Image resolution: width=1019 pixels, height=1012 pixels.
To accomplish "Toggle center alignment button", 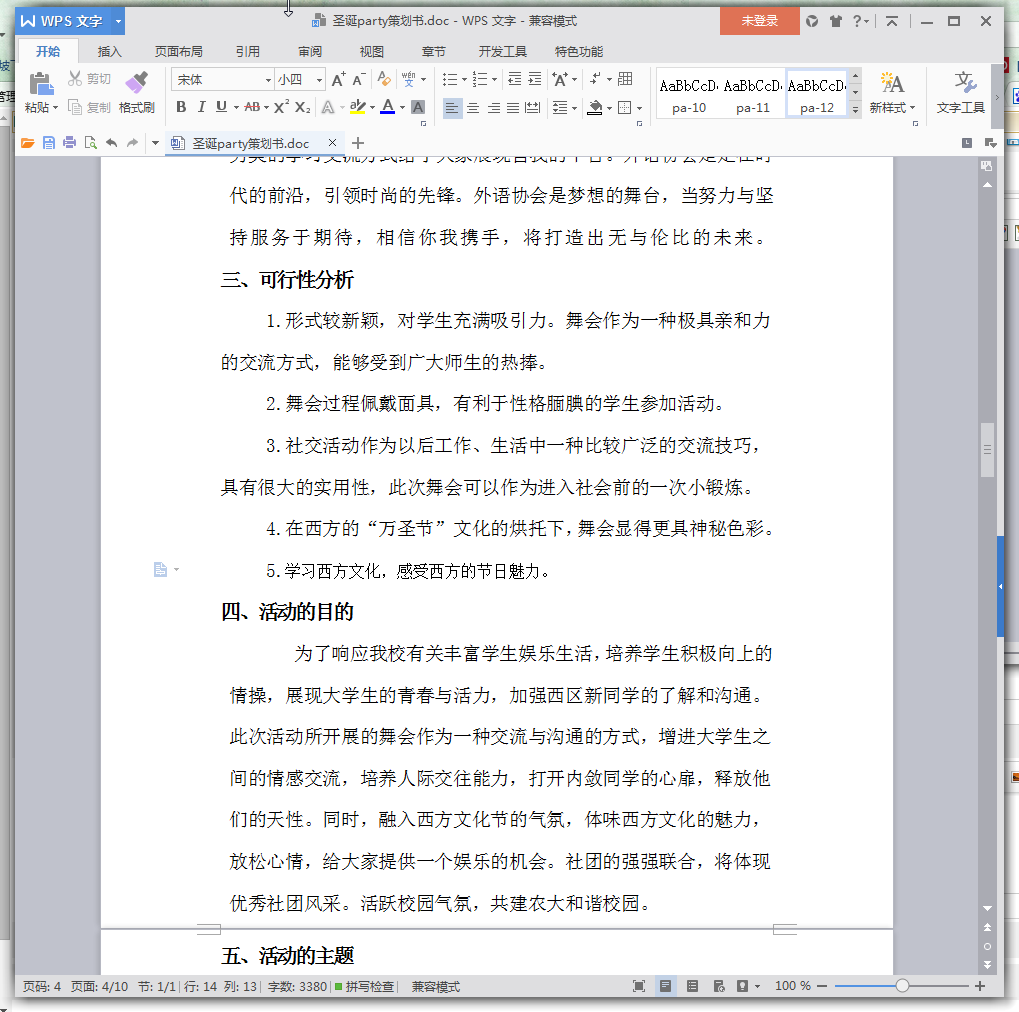I will (473, 107).
